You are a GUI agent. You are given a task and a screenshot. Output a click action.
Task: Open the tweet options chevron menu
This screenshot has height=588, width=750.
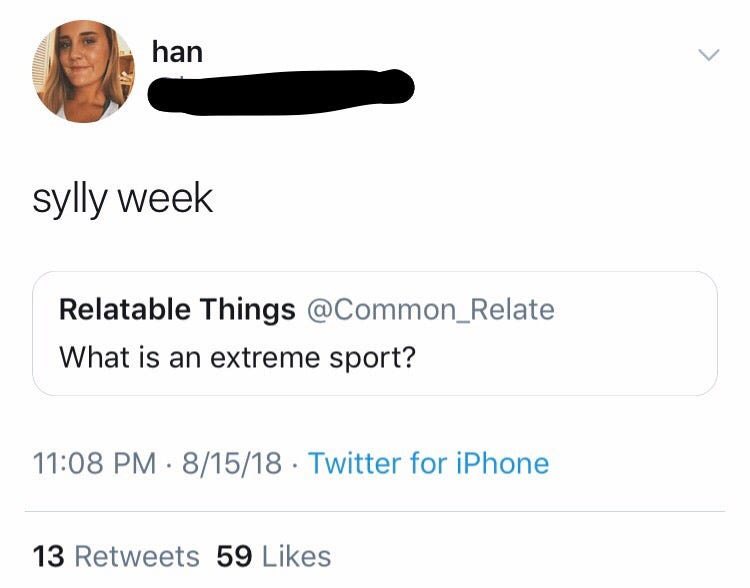tap(708, 55)
